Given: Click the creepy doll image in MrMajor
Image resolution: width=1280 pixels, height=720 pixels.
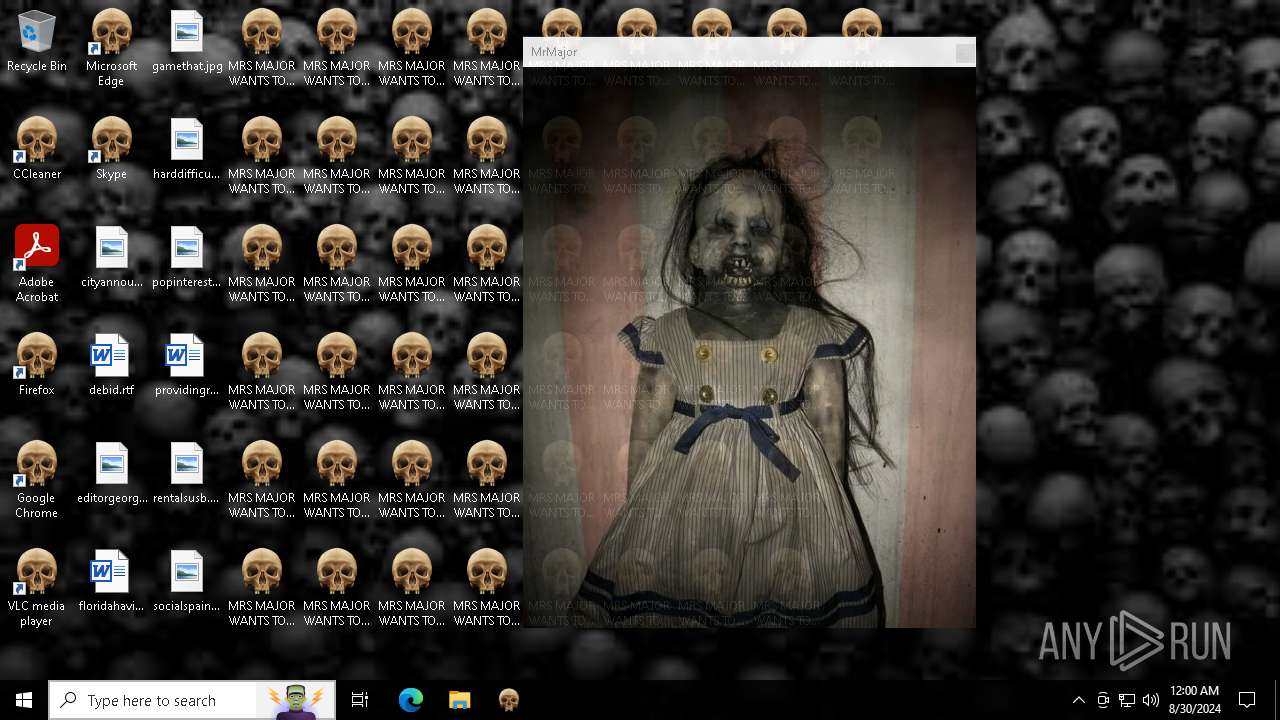Looking at the screenshot, I should [749, 347].
